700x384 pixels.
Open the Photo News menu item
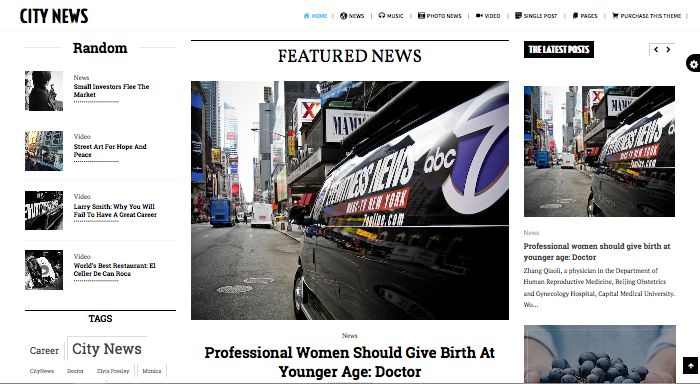444,16
